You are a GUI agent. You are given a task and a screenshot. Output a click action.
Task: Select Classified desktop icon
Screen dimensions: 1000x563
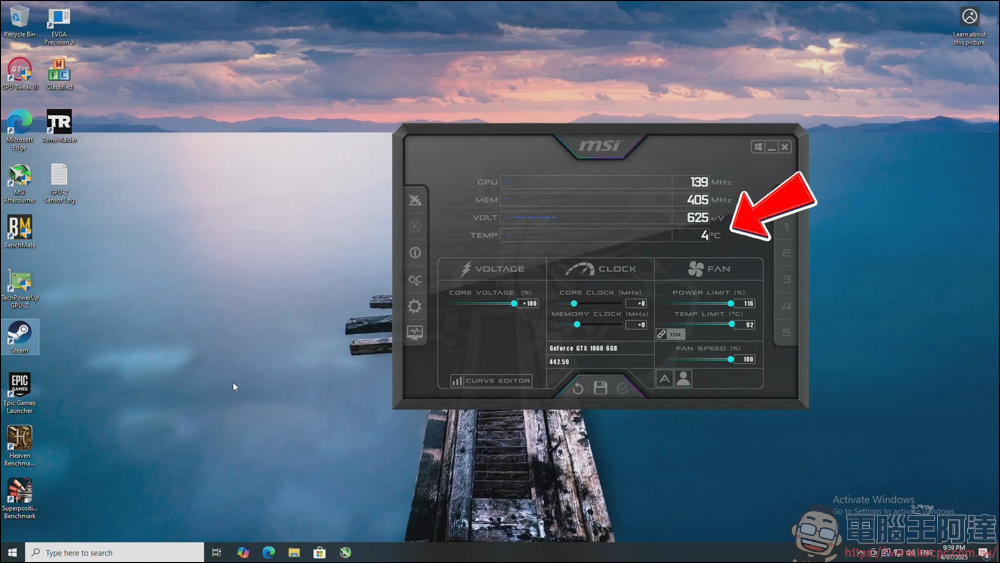[59, 74]
